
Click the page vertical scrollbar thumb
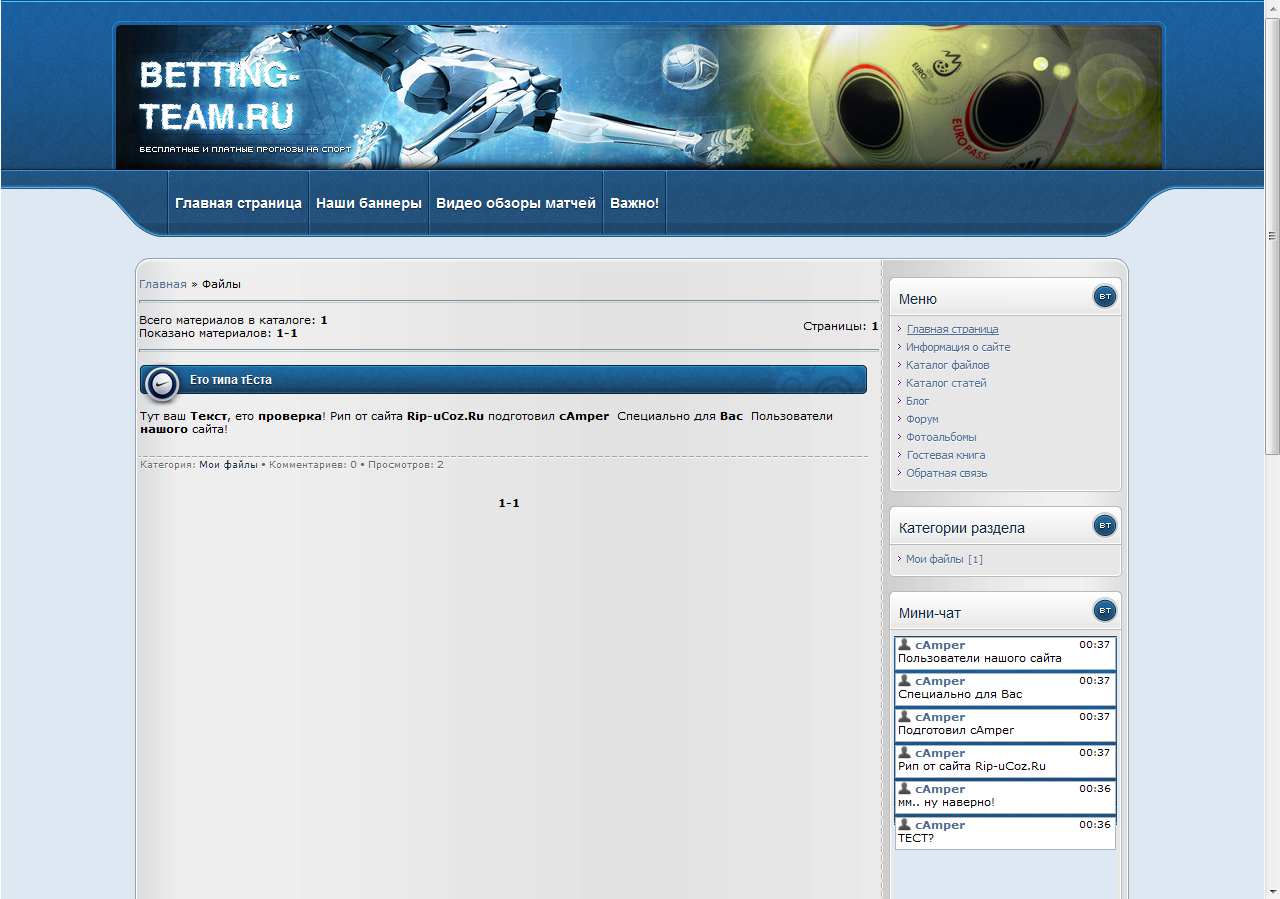[x=1272, y=235]
